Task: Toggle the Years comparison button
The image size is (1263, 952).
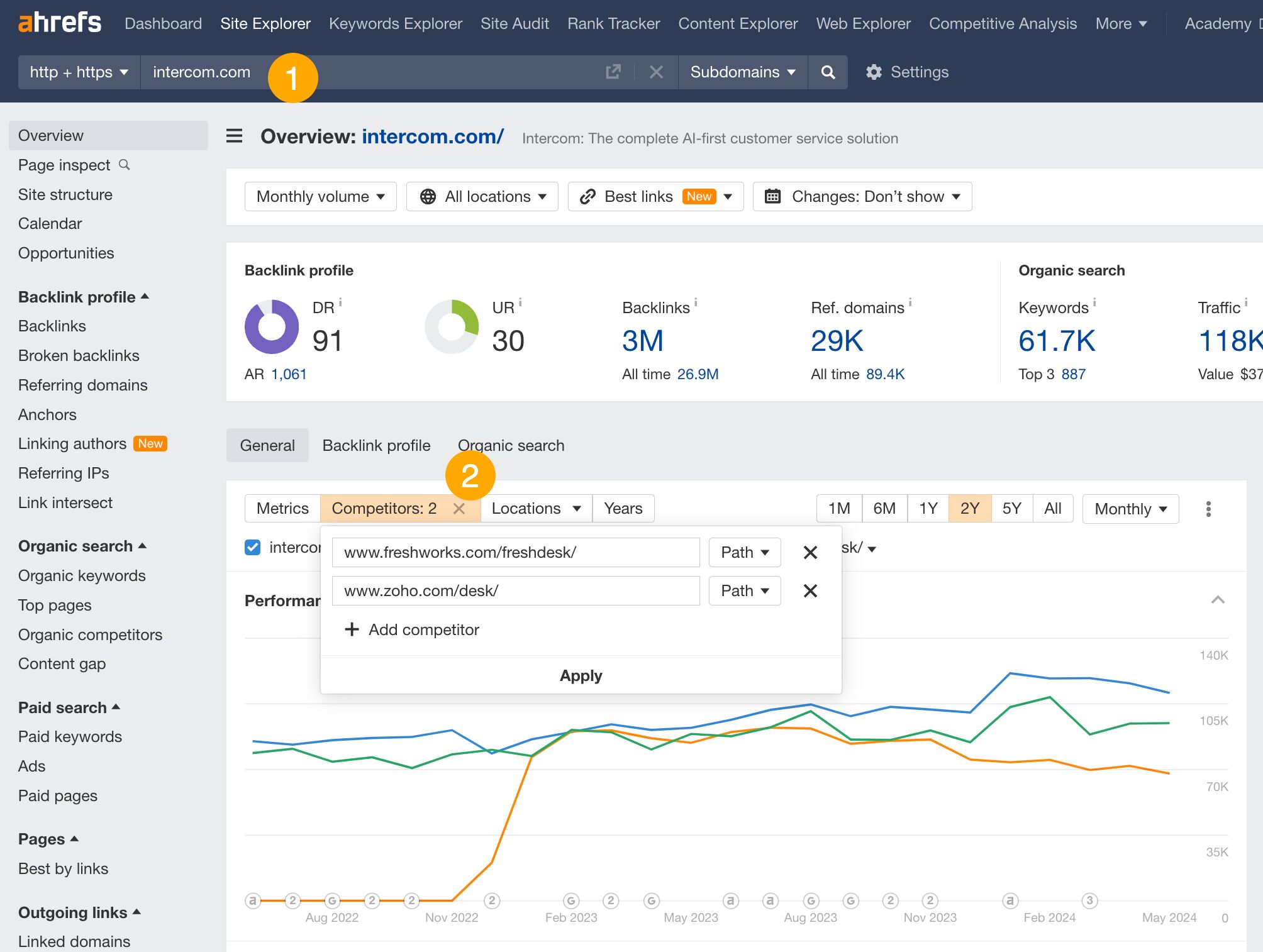Action: (x=623, y=508)
